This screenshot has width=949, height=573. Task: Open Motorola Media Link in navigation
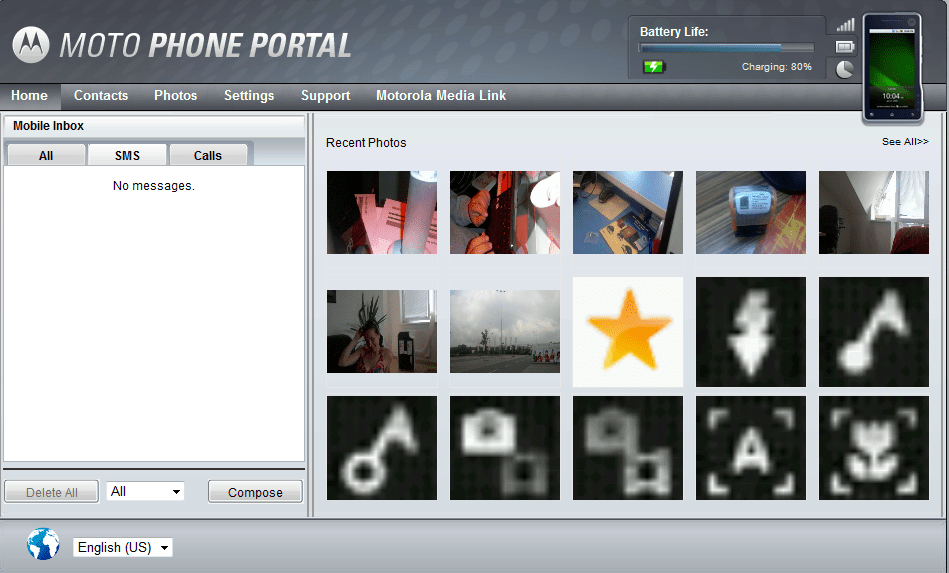pyautogui.click(x=441, y=96)
